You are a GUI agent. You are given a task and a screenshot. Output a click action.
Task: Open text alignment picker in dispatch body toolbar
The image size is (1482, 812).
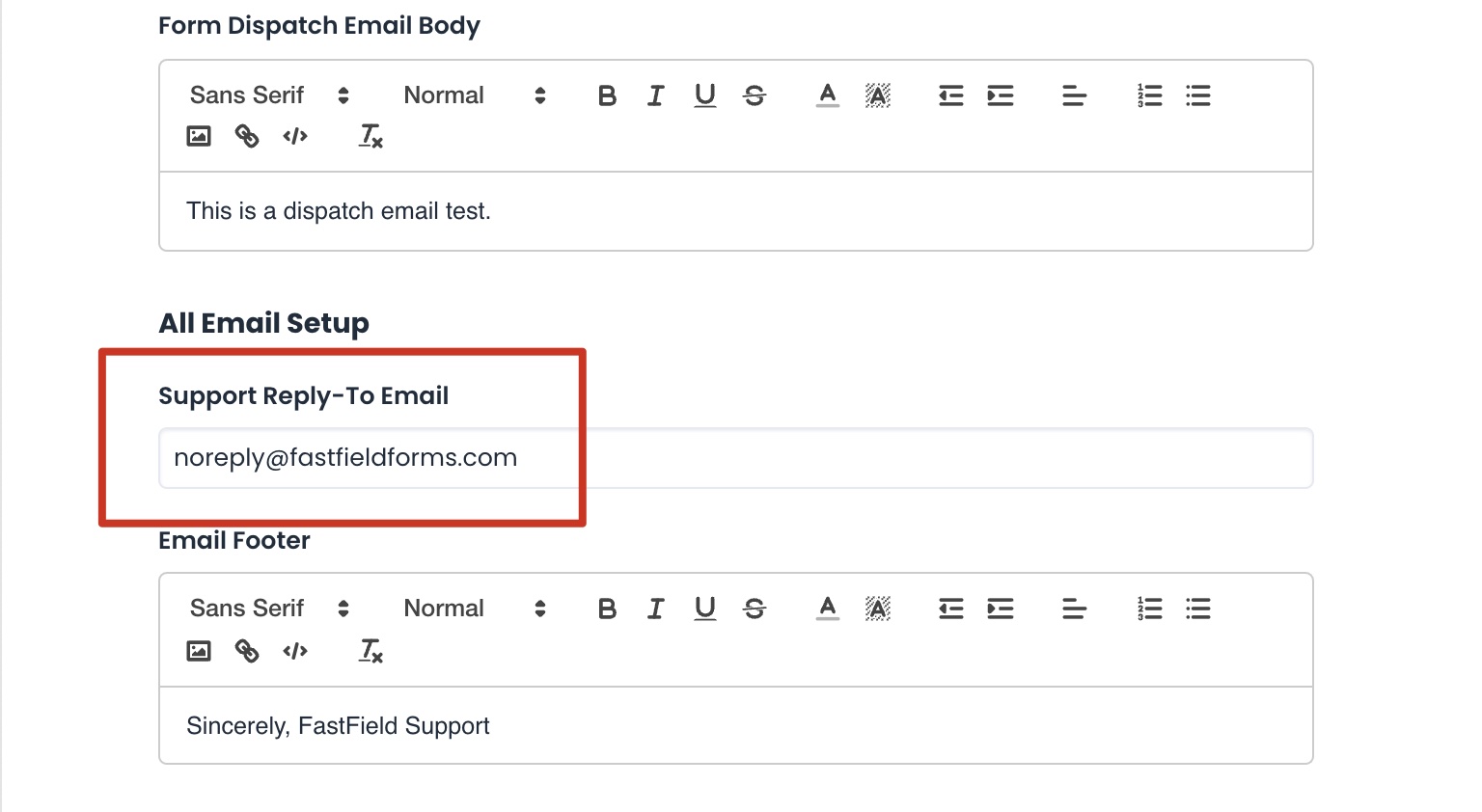coord(1074,95)
